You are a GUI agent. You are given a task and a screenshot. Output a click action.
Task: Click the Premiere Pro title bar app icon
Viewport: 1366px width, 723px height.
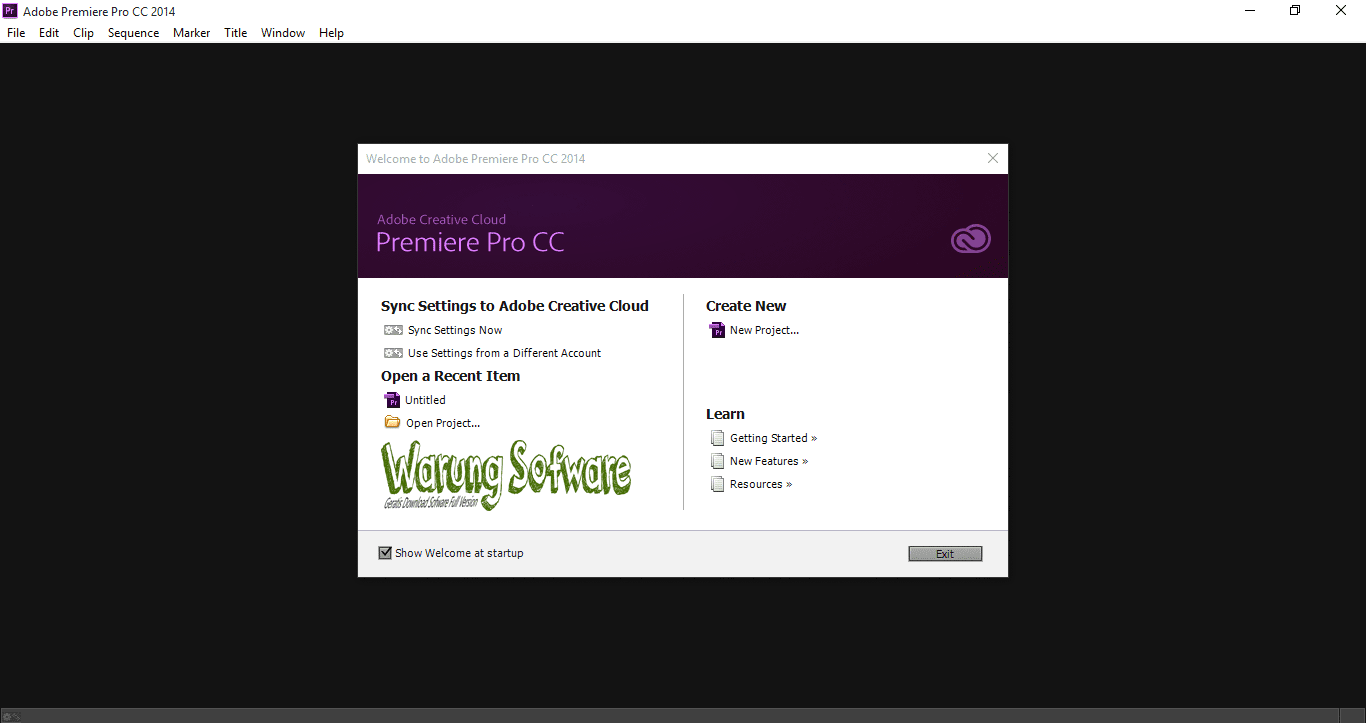pyautogui.click(x=10, y=11)
